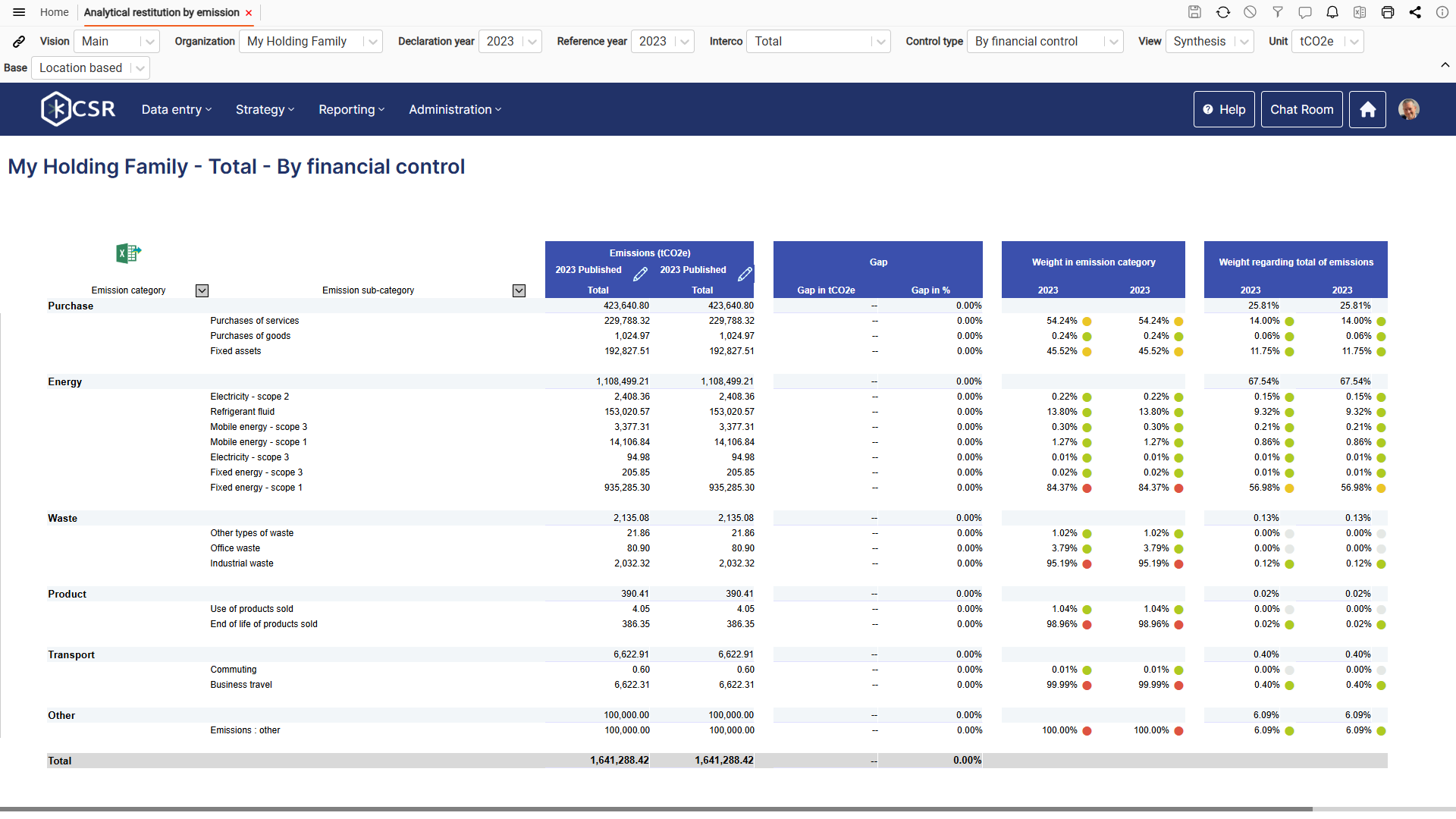1456x819 pixels.
Task: Collapse the filter bar with chevron up
Action: pos(1445,65)
